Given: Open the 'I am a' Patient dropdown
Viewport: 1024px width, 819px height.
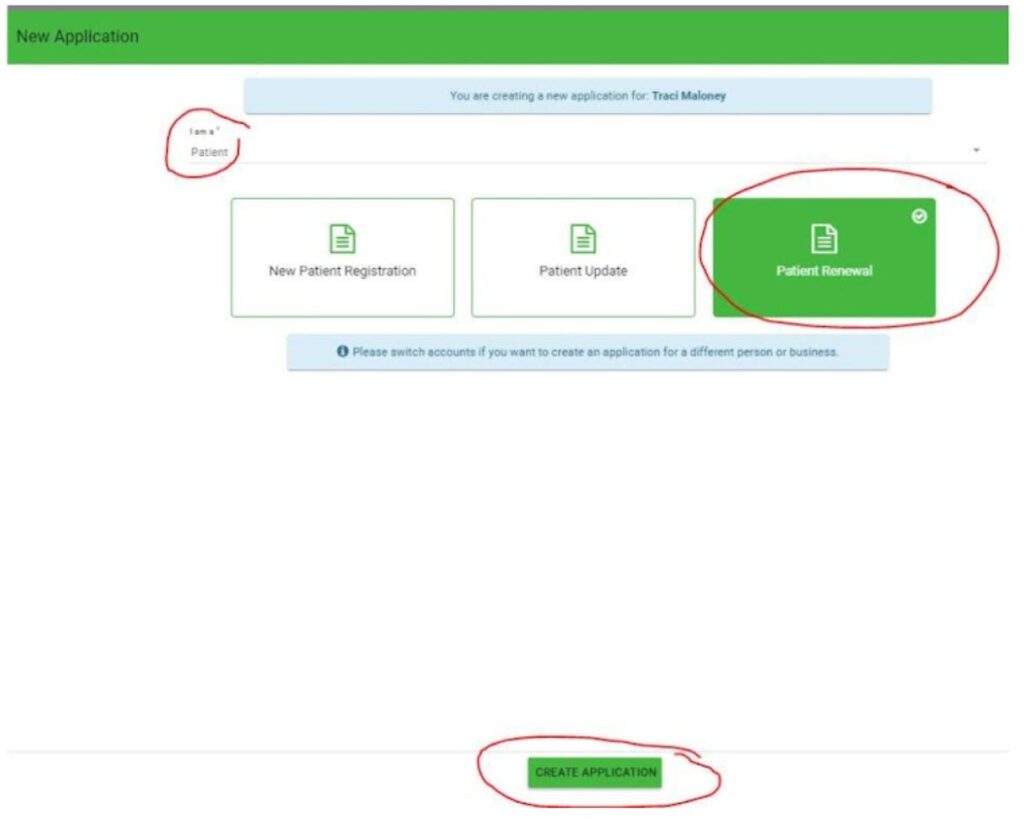Looking at the screenshot, I should 586,152.
